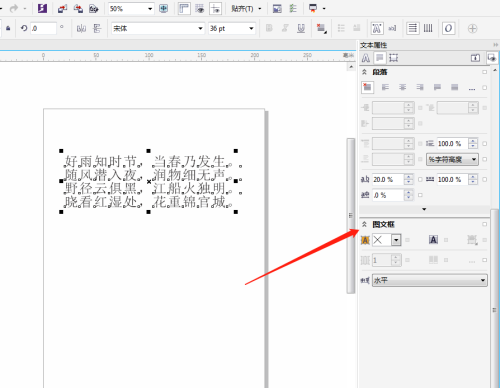The width and height of the screenshot is (500, 388).
Task: Click the rotation angle input field
Action: click(43, 29)
